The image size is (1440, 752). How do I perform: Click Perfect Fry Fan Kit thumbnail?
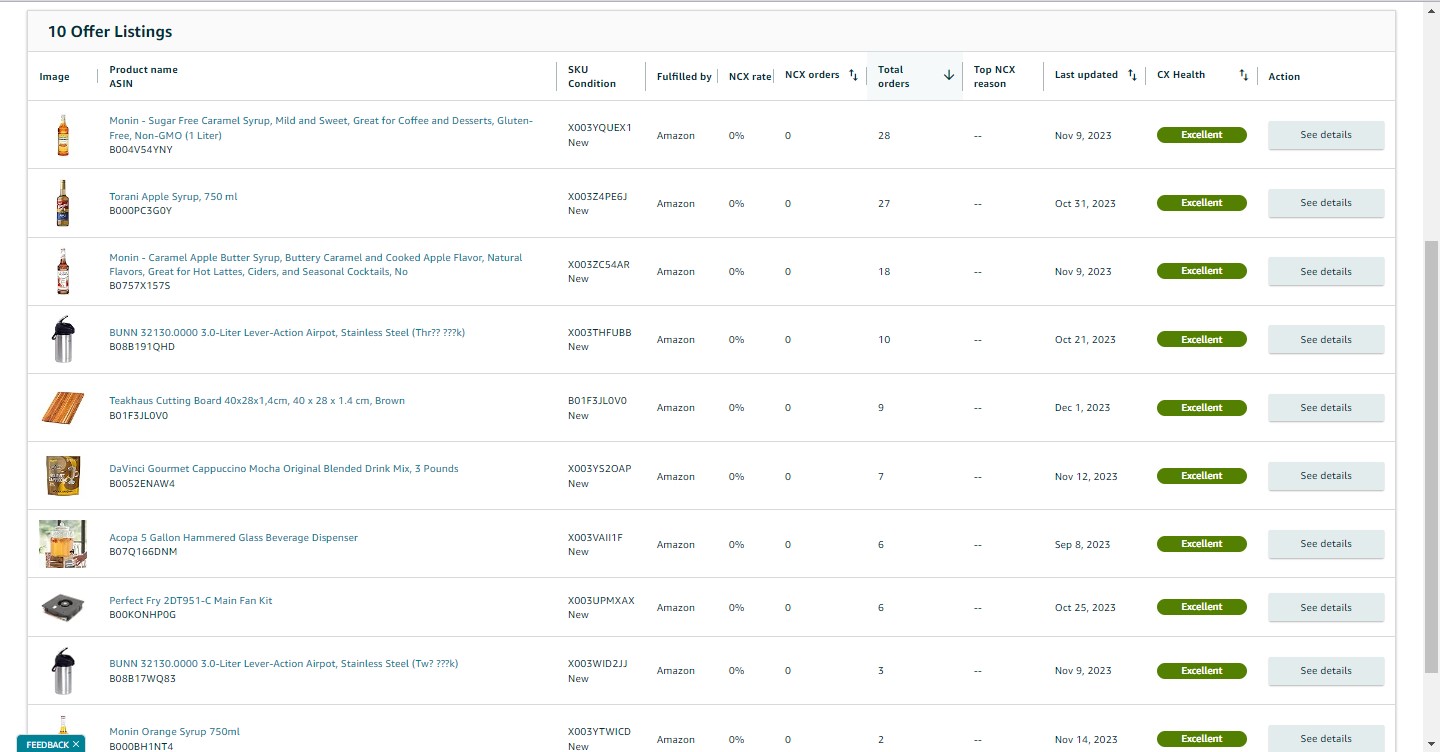[x=62, y=607]
